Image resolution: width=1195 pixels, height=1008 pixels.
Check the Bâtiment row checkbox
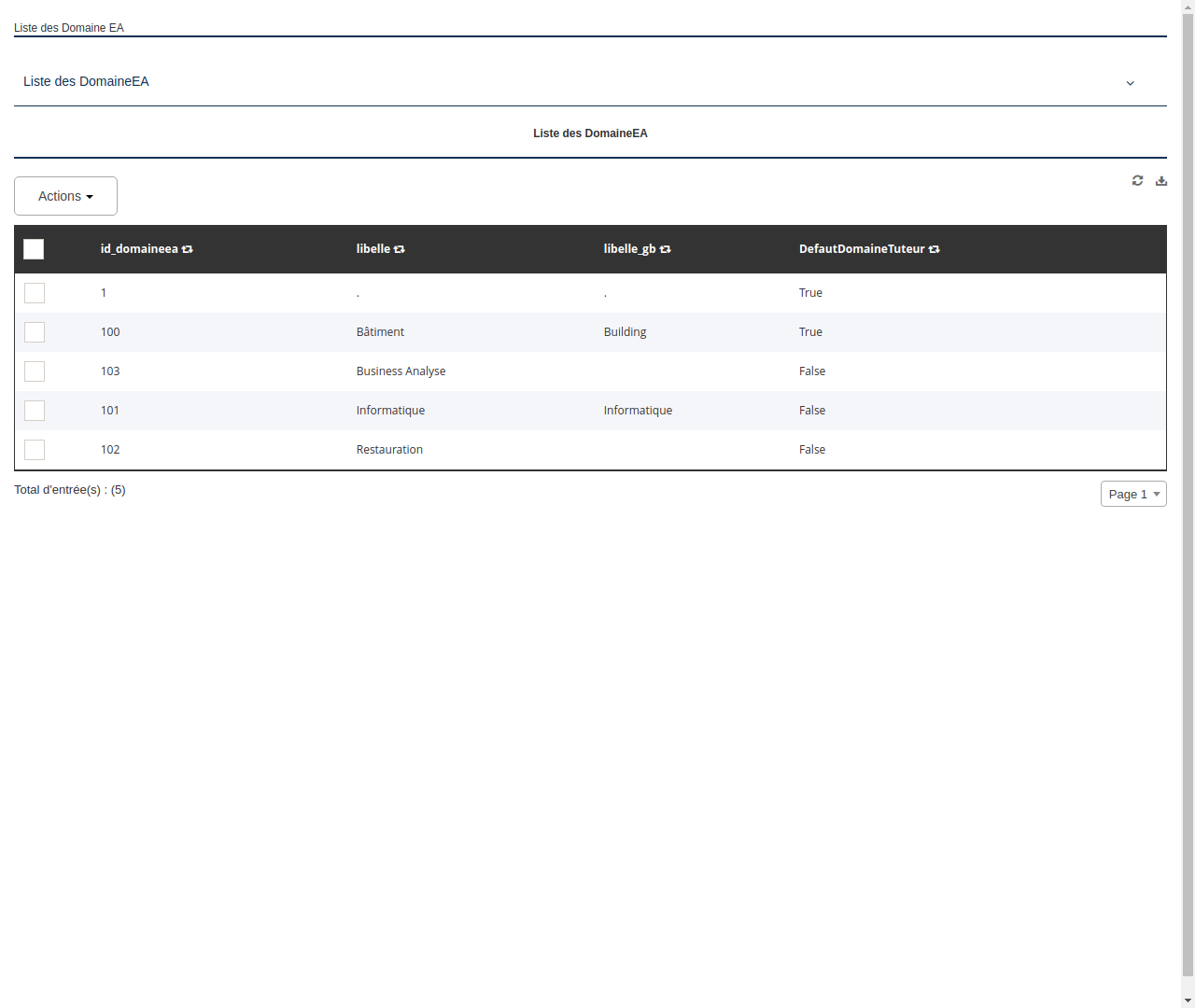[x=34, y=331]
